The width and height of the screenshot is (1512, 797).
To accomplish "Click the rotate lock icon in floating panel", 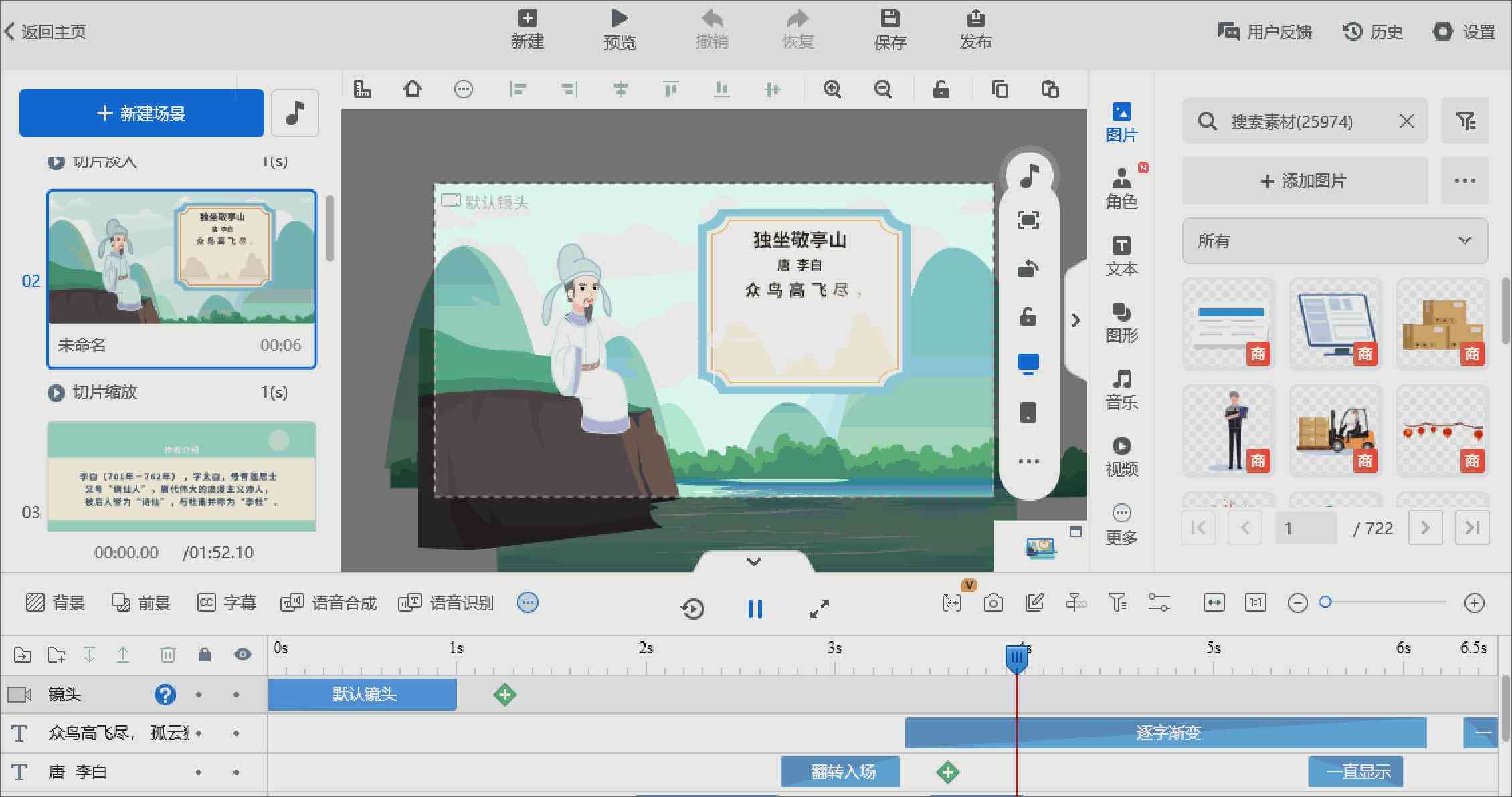I will [x=1028, y=268].
